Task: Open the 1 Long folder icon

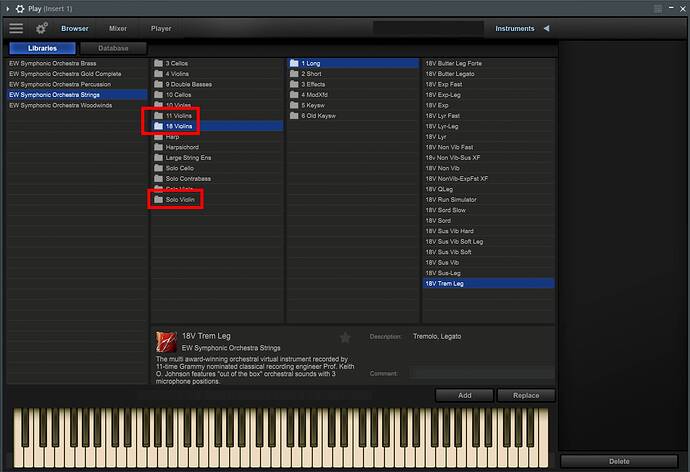Action: [294, 63]
